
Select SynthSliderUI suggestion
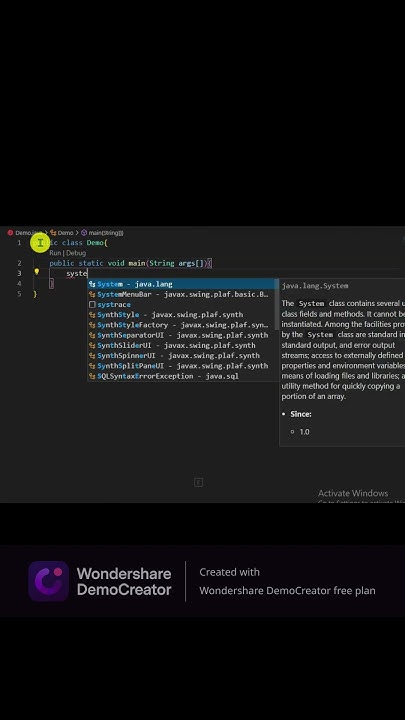click(x=183, y=345)
